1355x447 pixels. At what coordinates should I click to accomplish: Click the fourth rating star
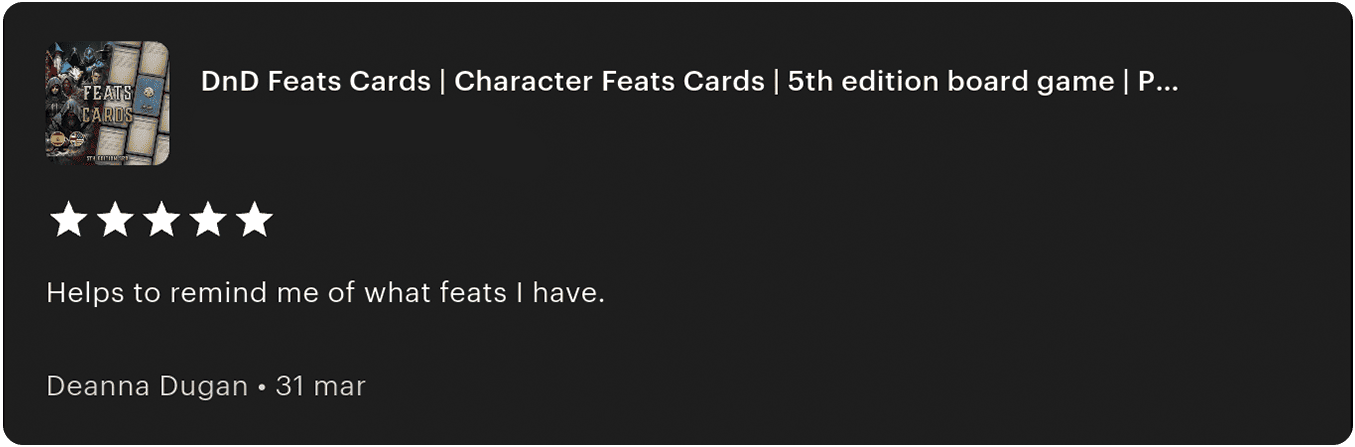click(x=208, y=220)
